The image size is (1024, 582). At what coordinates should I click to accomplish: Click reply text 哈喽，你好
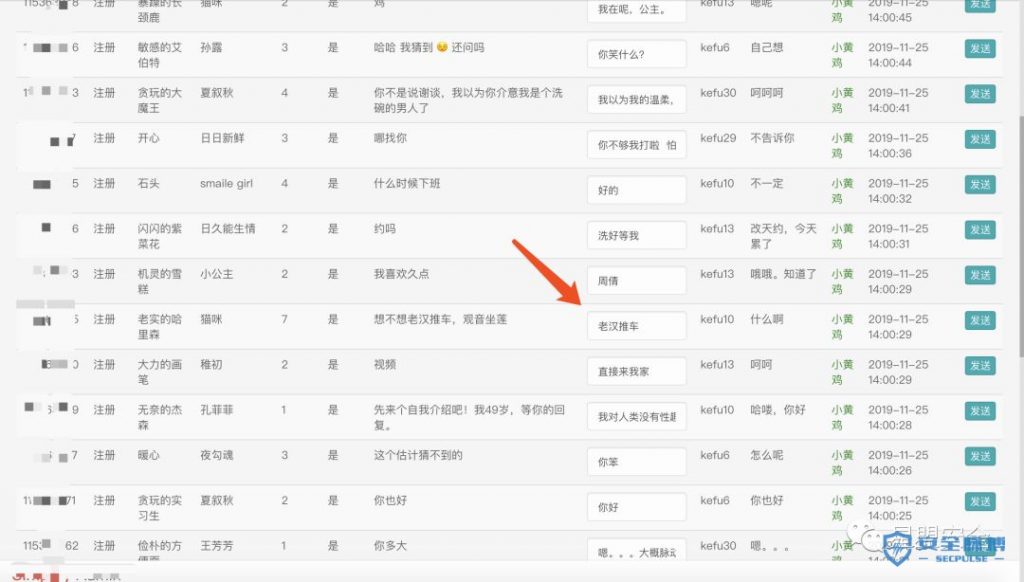778,410
